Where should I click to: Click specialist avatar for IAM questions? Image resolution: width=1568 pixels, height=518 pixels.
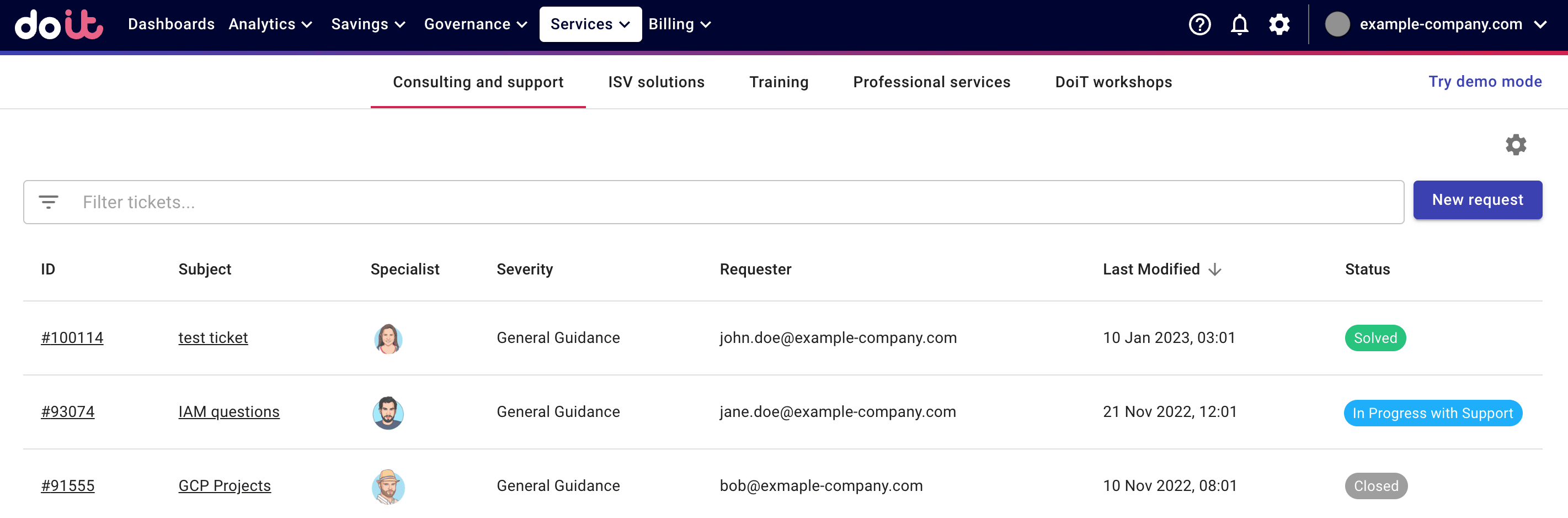click(x=388, y=413)
